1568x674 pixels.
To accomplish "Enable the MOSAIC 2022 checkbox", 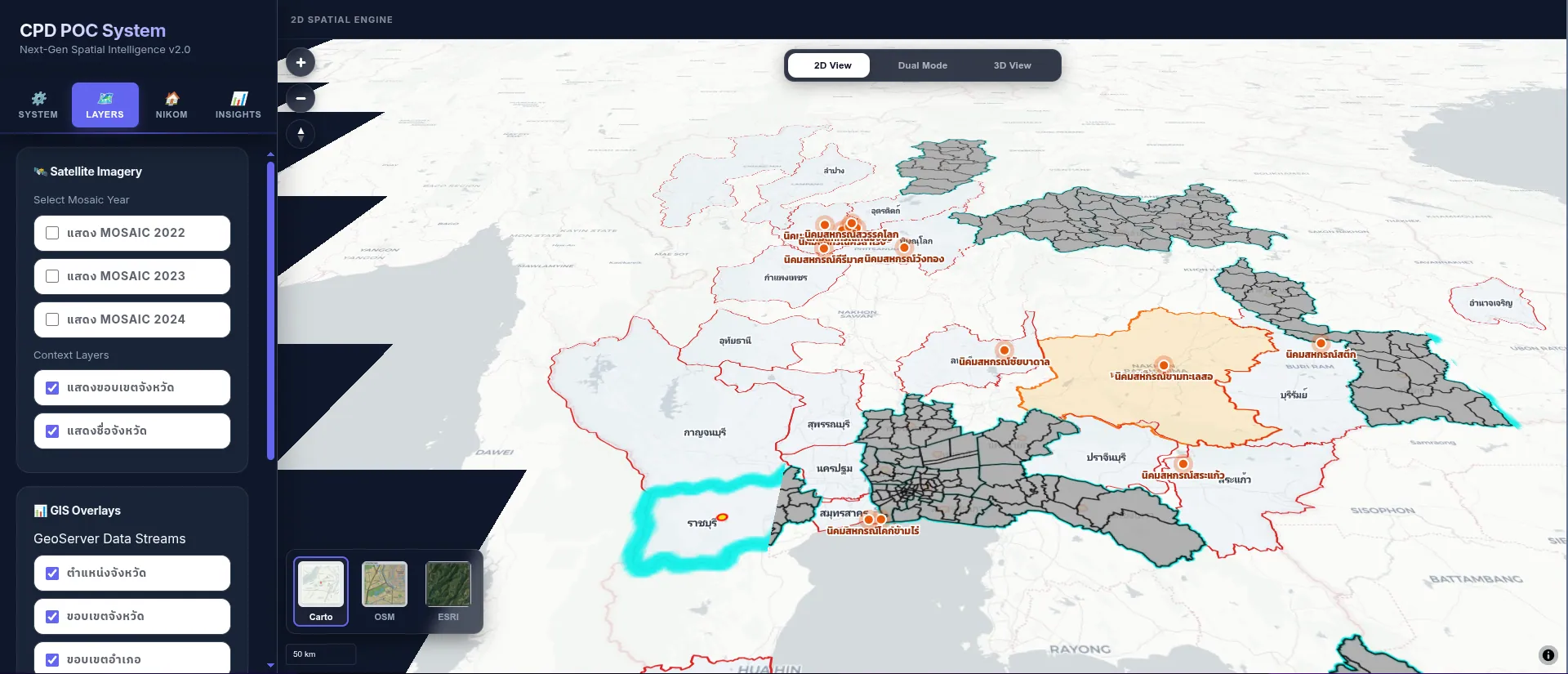I will point(52,233).
